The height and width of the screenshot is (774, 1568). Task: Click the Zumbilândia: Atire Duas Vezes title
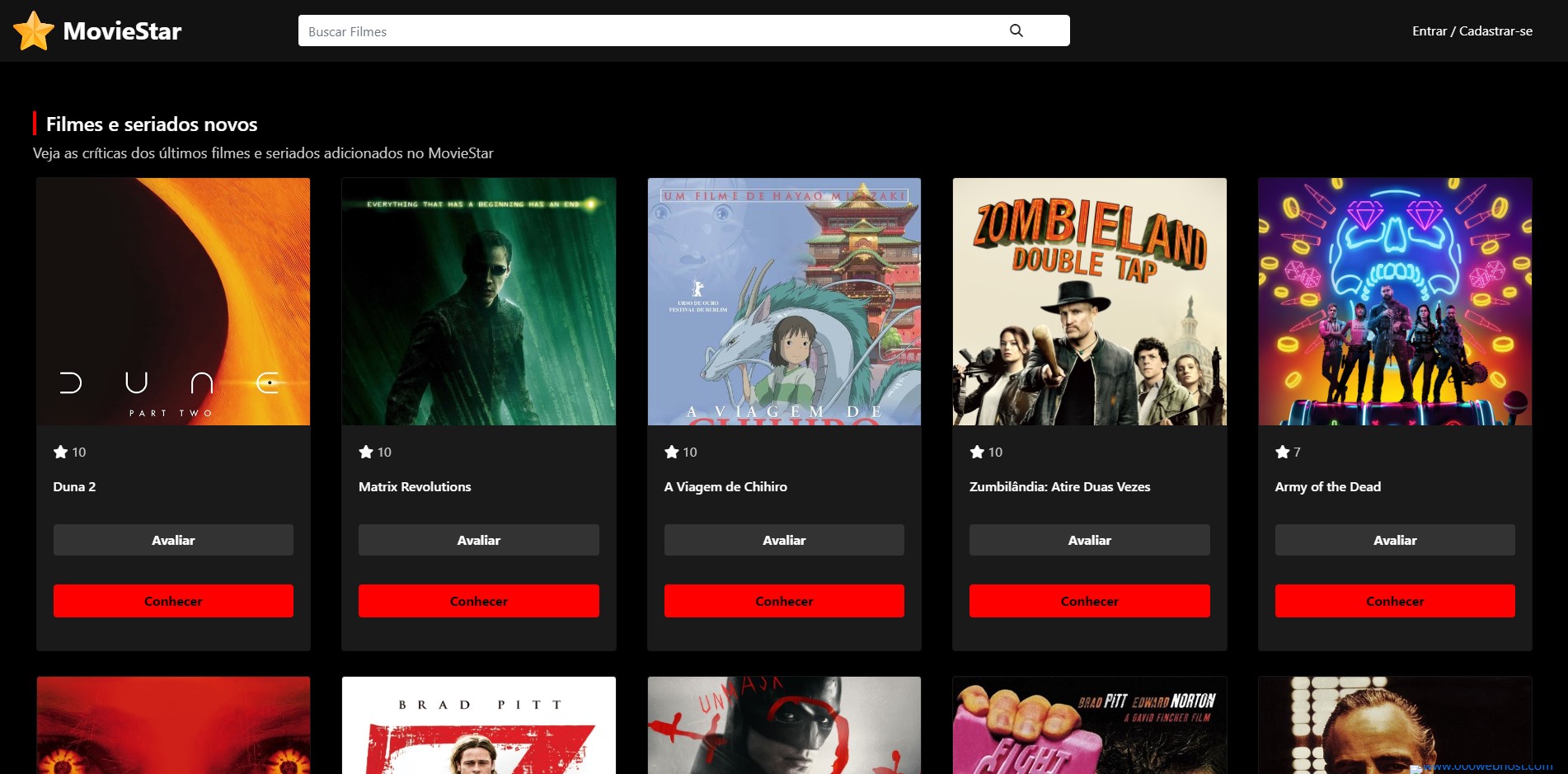coord(1060,486)
